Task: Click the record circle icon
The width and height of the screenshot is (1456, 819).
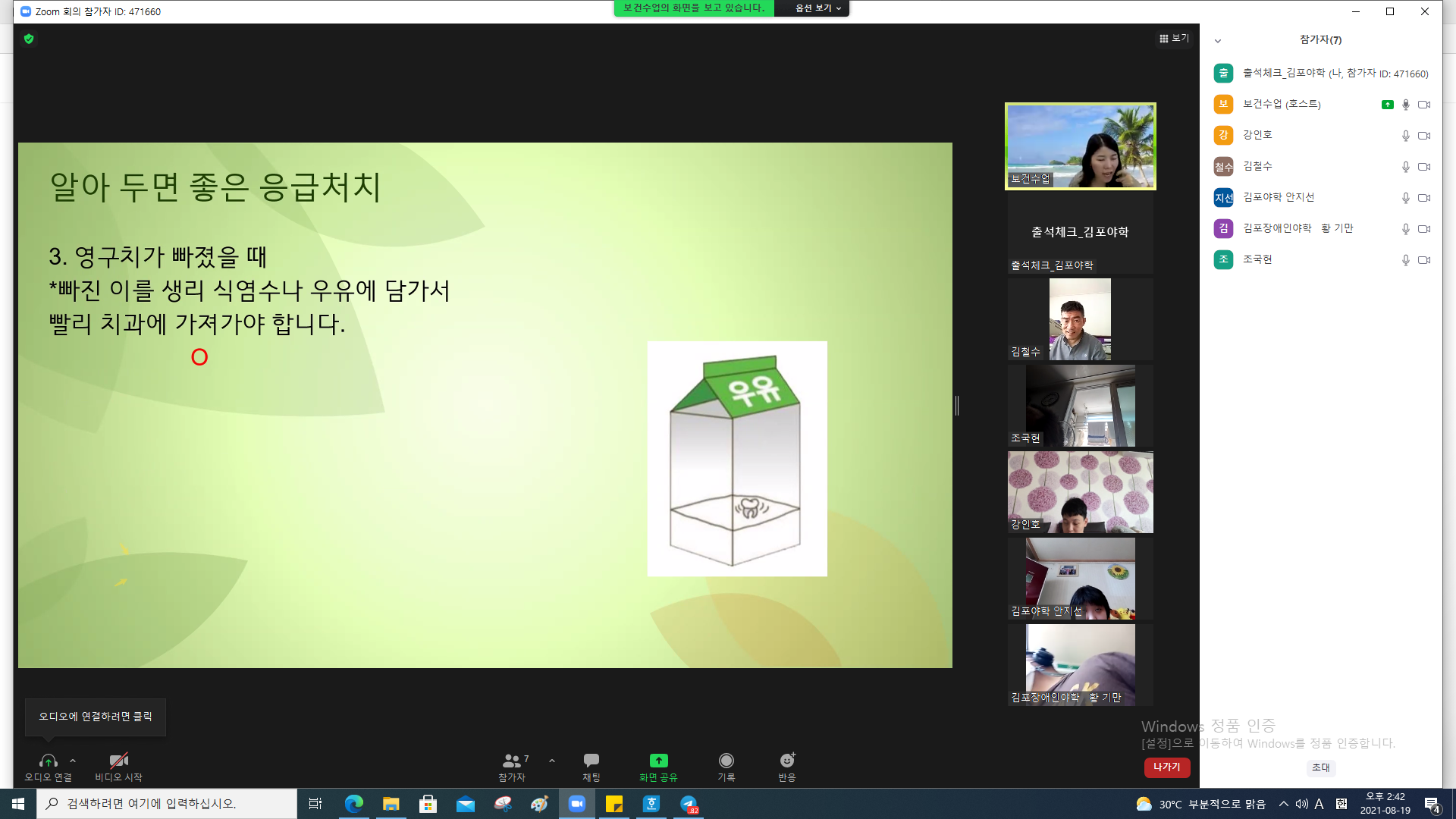Action: (x=726, y=761)
